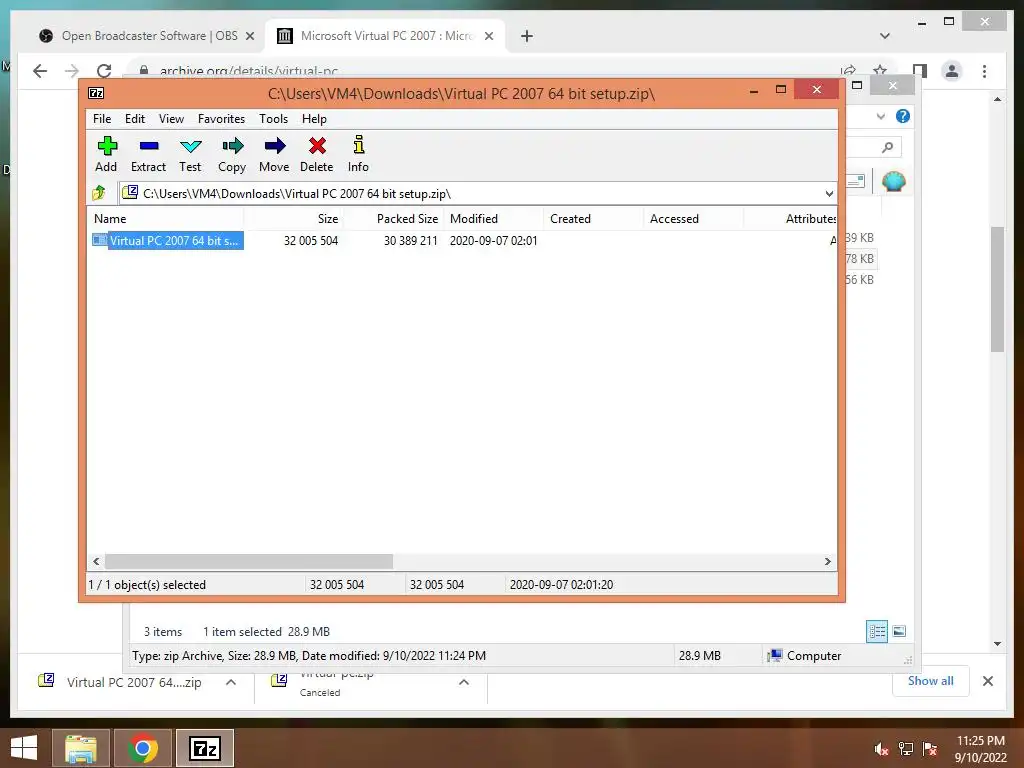Sort by the Packed Size column header
The width and height of the screenshot is (1024, 768).
[x=393, y=219]
